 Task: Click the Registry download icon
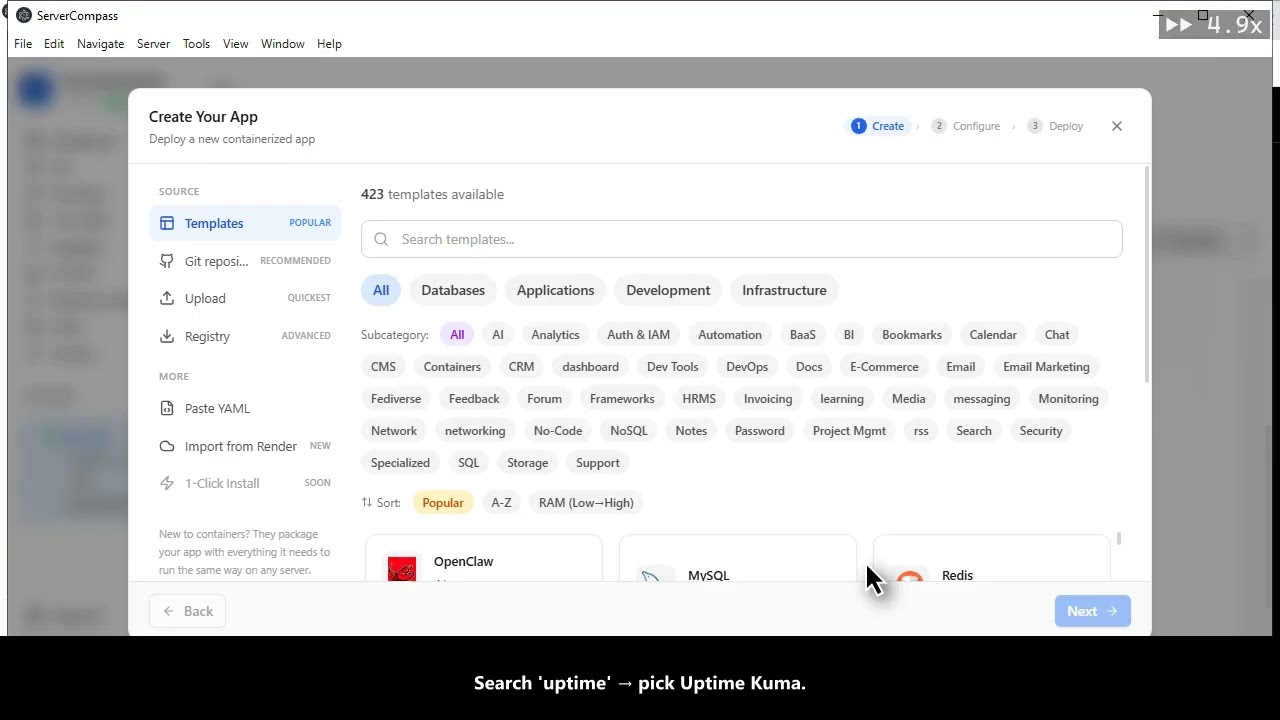coord(167,336)
